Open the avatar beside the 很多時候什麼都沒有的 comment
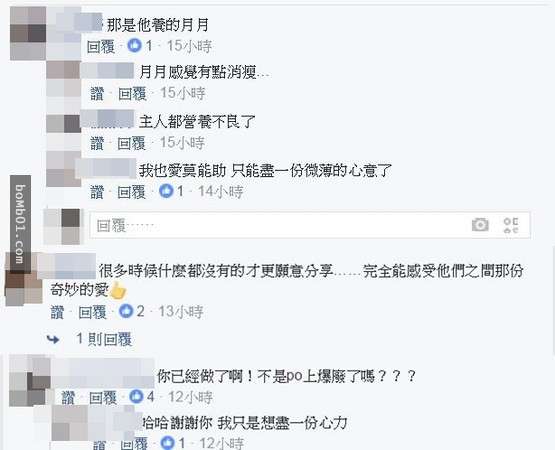The width and height of the screenshot is (555, 450). click(x=23, y=279)
